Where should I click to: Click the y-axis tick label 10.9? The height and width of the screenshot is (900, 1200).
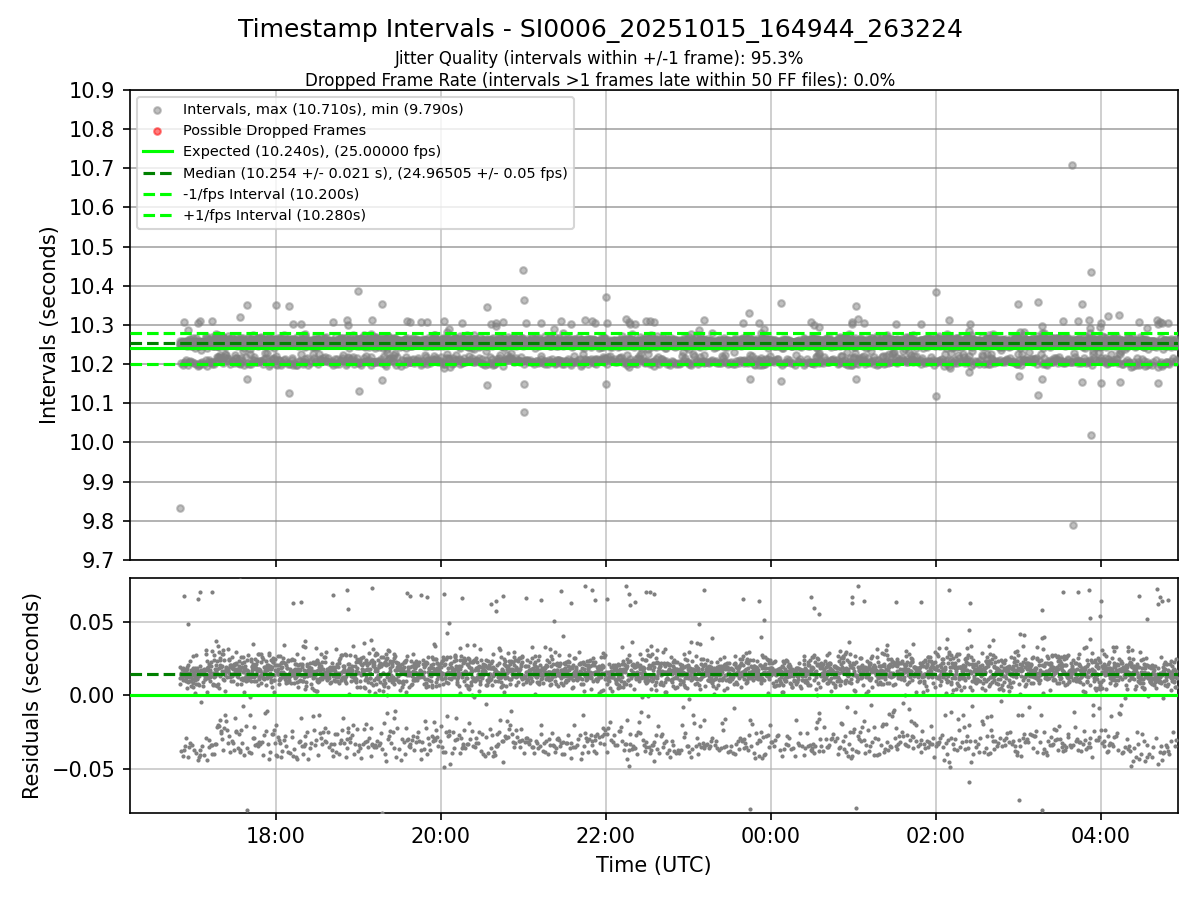[x=93, y=91]
